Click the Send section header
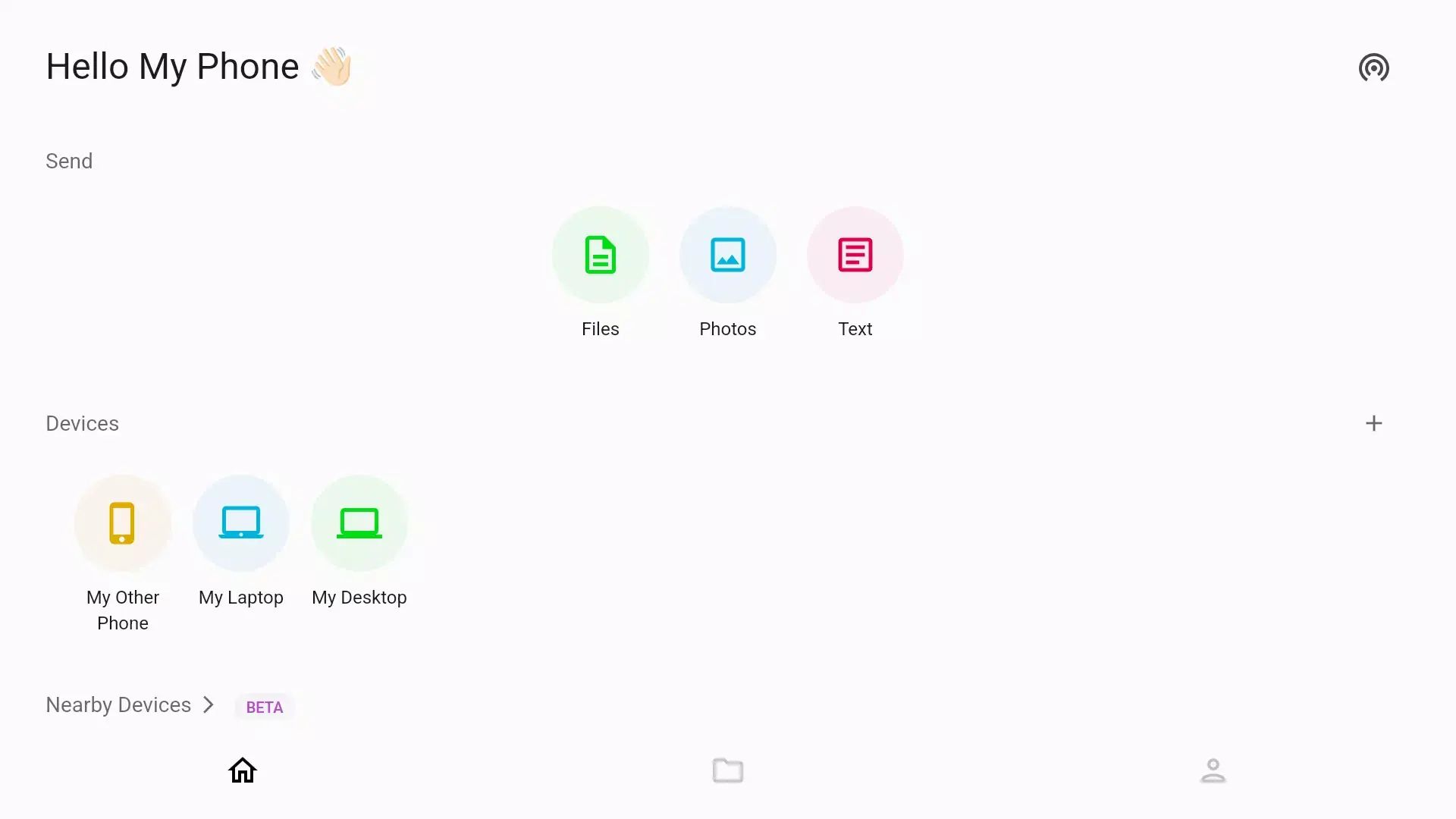Screen dimensions: 1456x819 [68, 161]
